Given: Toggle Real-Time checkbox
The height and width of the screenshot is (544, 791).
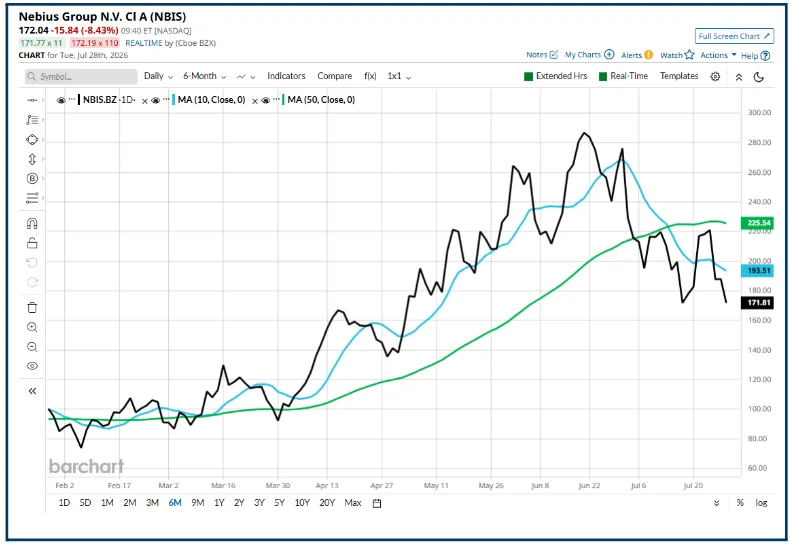Looking at the screenshot, I should pos(602,76).
